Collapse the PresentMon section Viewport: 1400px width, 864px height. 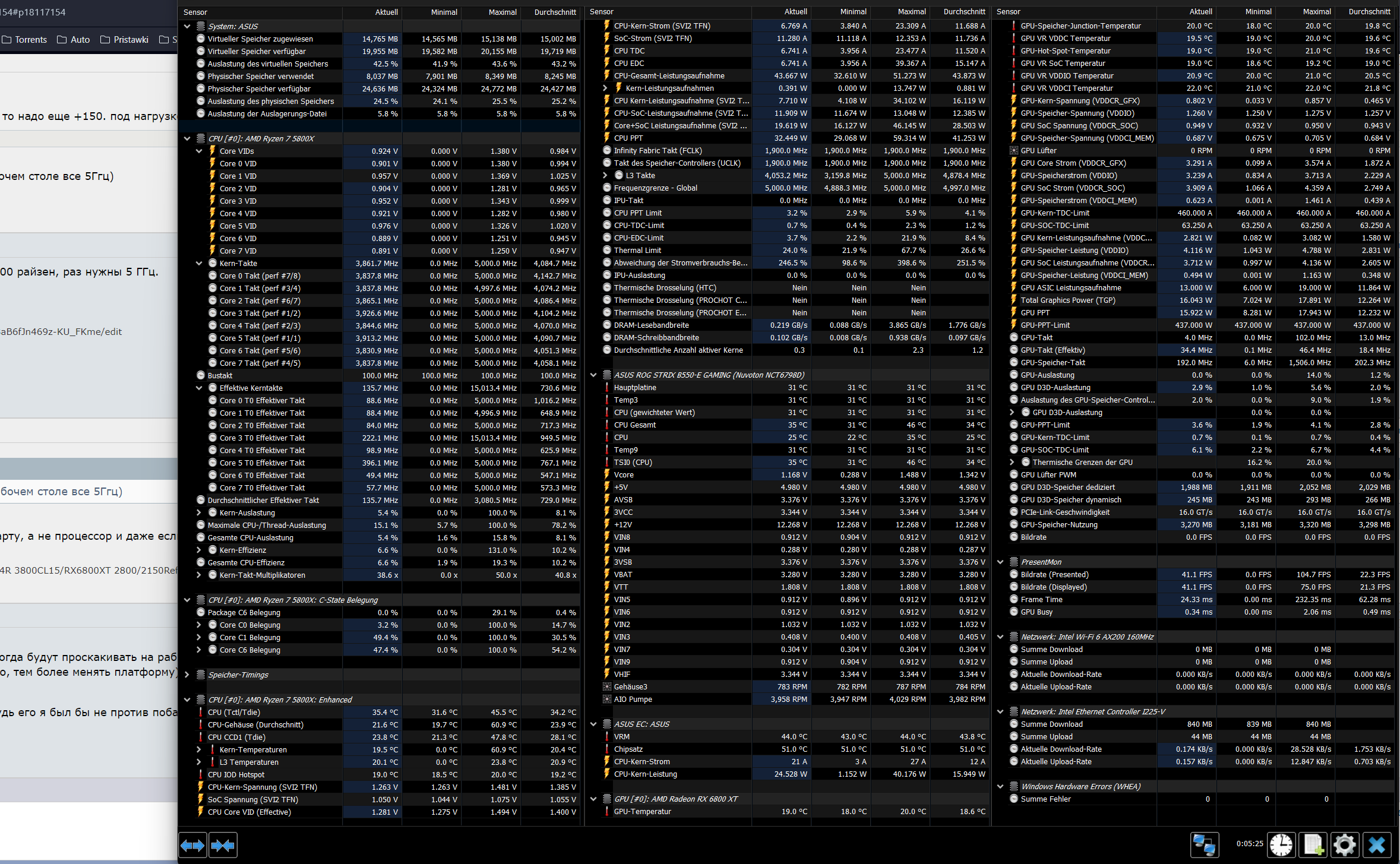pyautogui.click(x=1000, y=562)
